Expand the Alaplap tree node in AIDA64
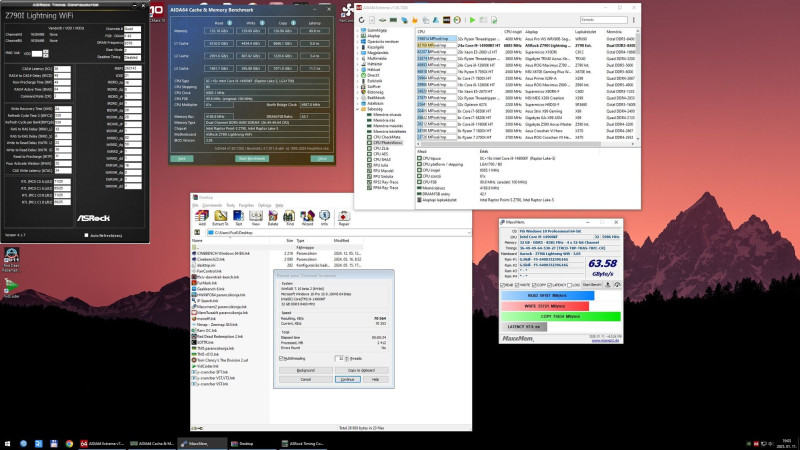This screenshot has width=800, height=450. 358,36
